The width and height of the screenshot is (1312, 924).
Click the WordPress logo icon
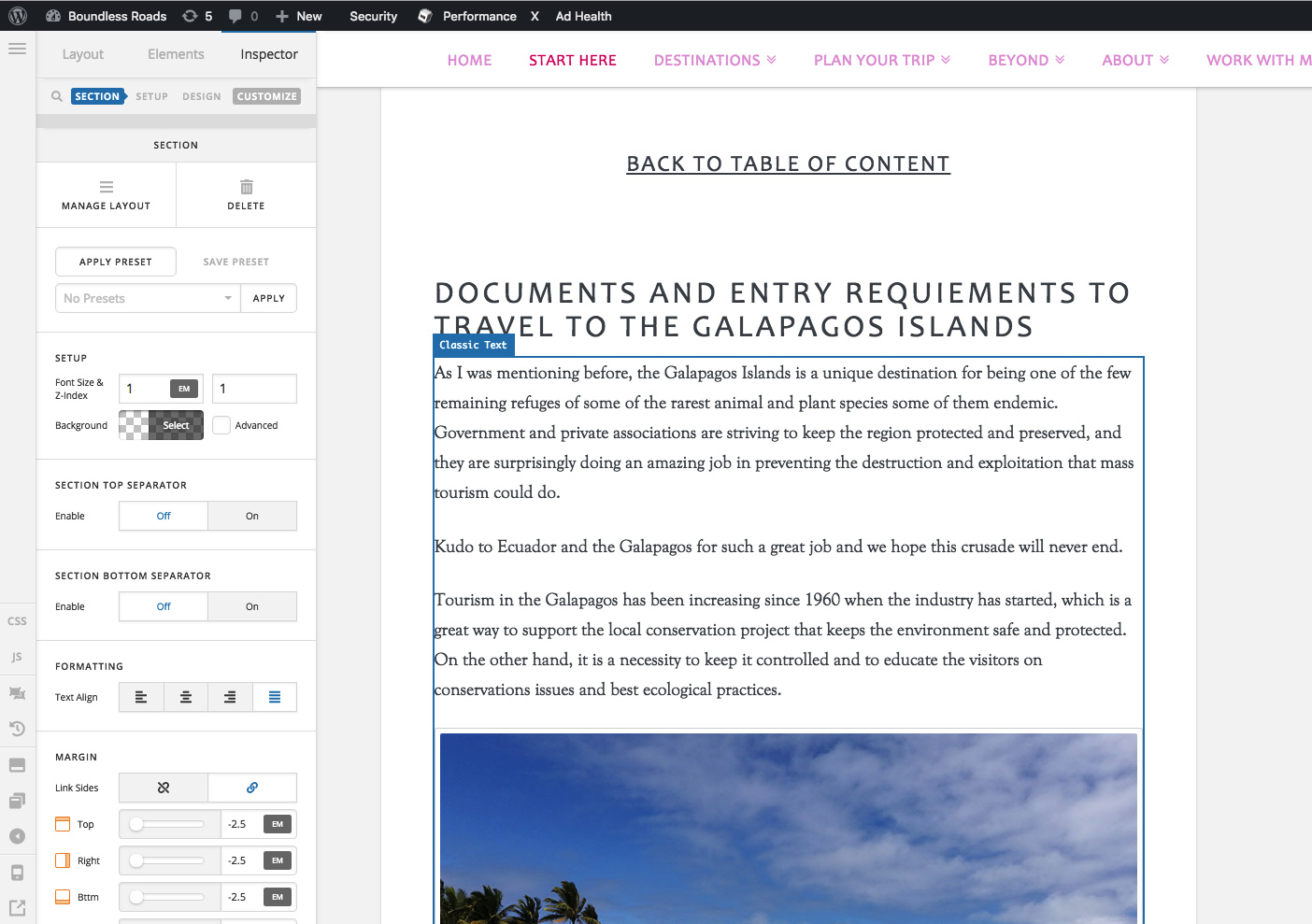(x=18, y=16)
